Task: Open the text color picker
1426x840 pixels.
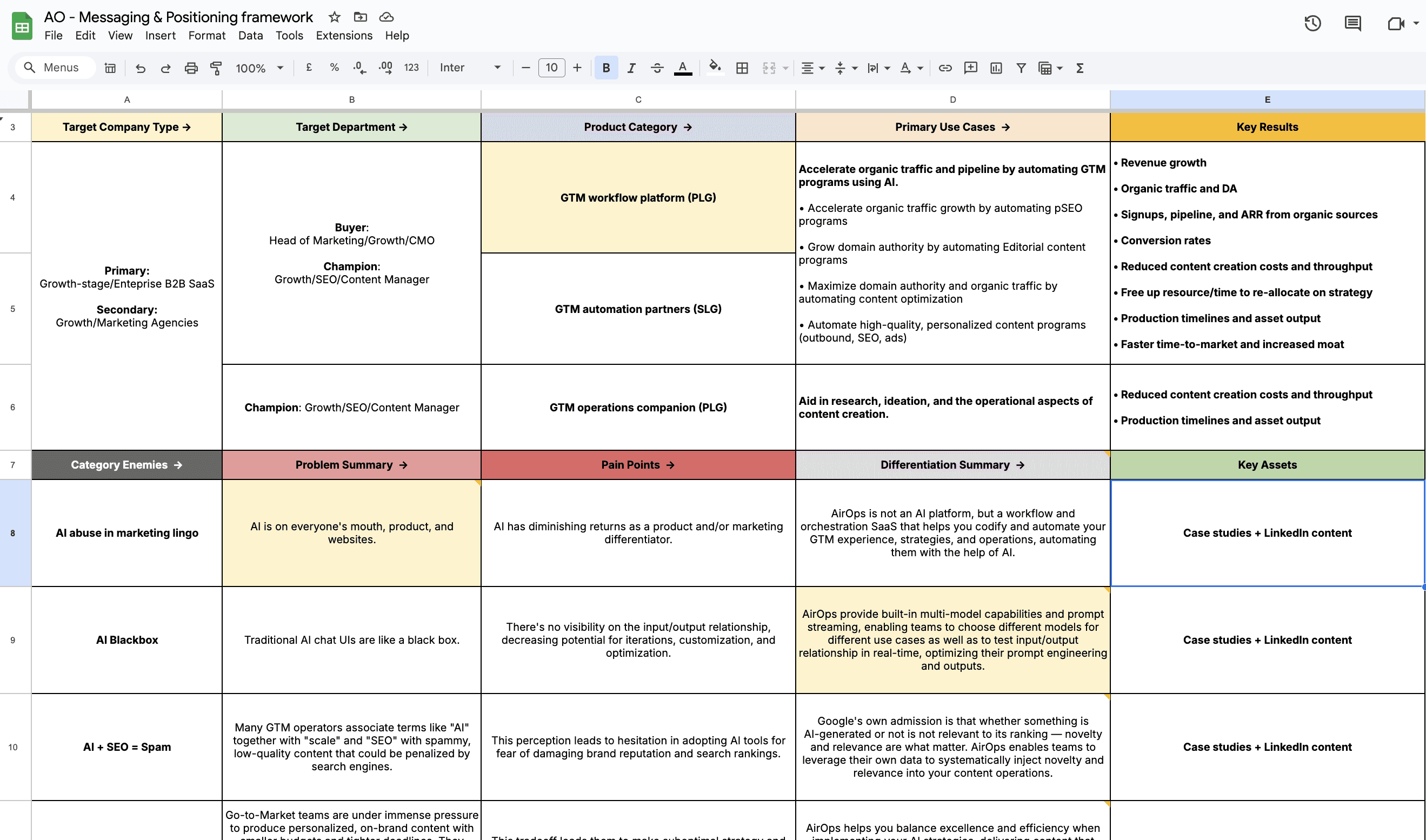Action: 683,68
